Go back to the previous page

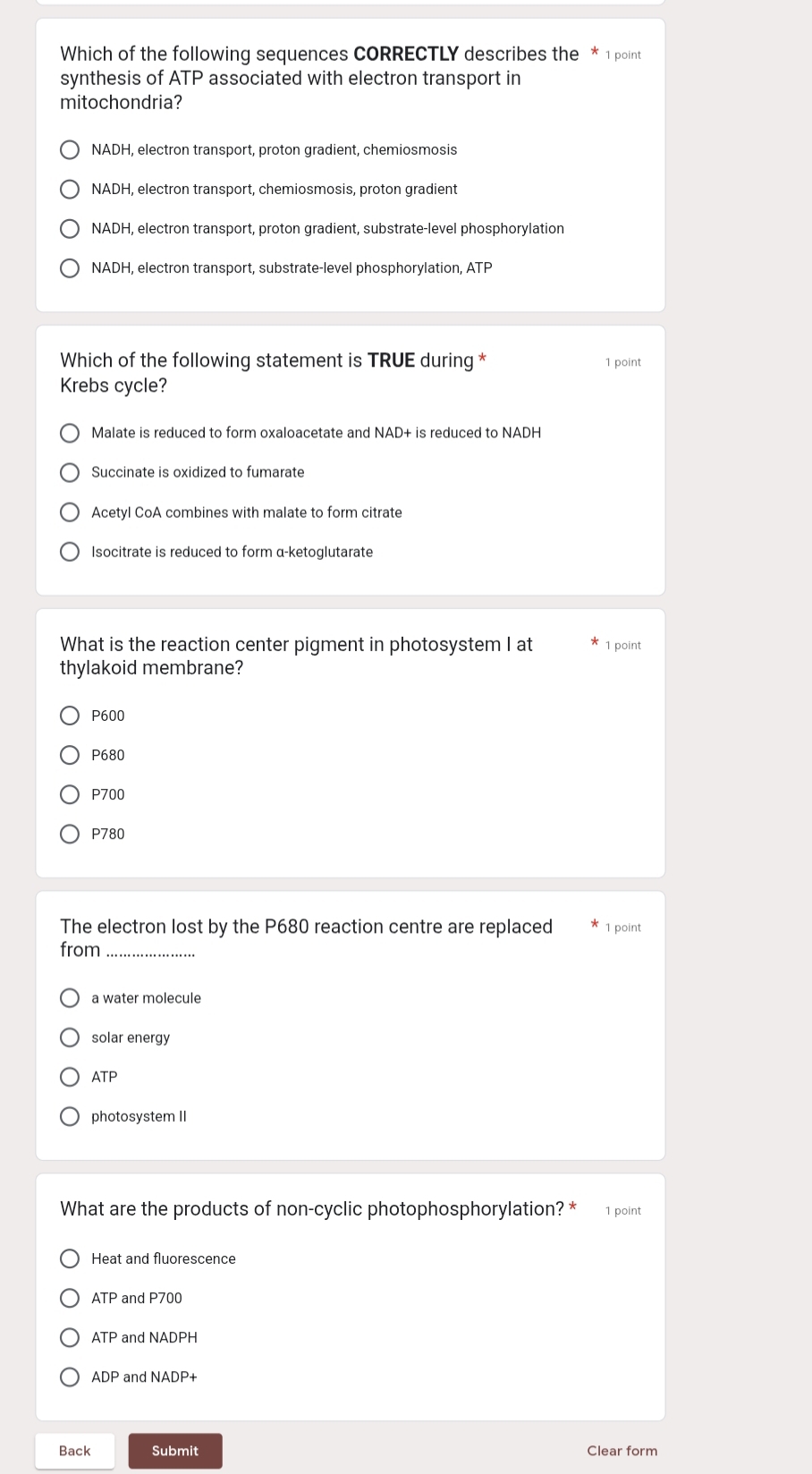75,1451
